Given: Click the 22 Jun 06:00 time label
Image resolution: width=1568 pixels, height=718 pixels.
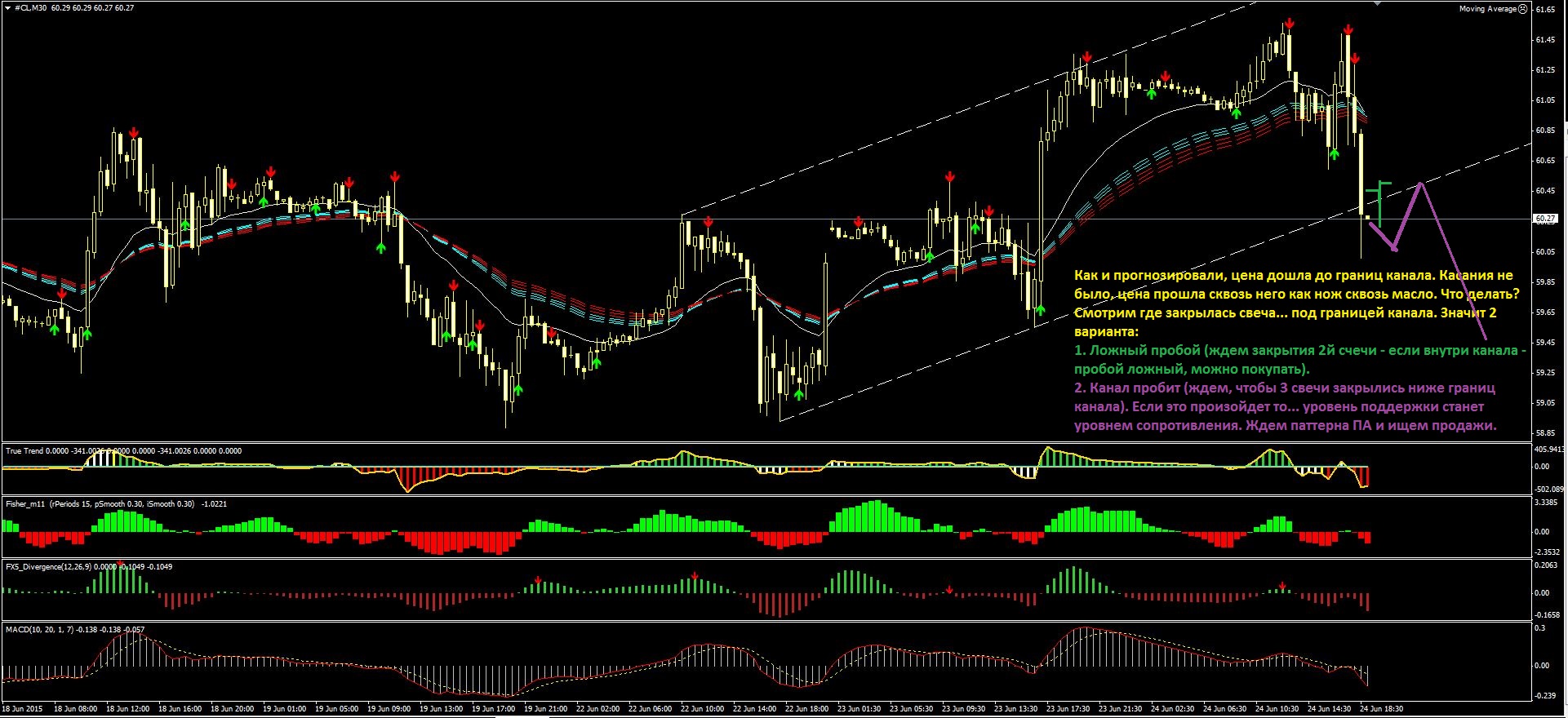Looking at the screenshot, I should [650, 708].
